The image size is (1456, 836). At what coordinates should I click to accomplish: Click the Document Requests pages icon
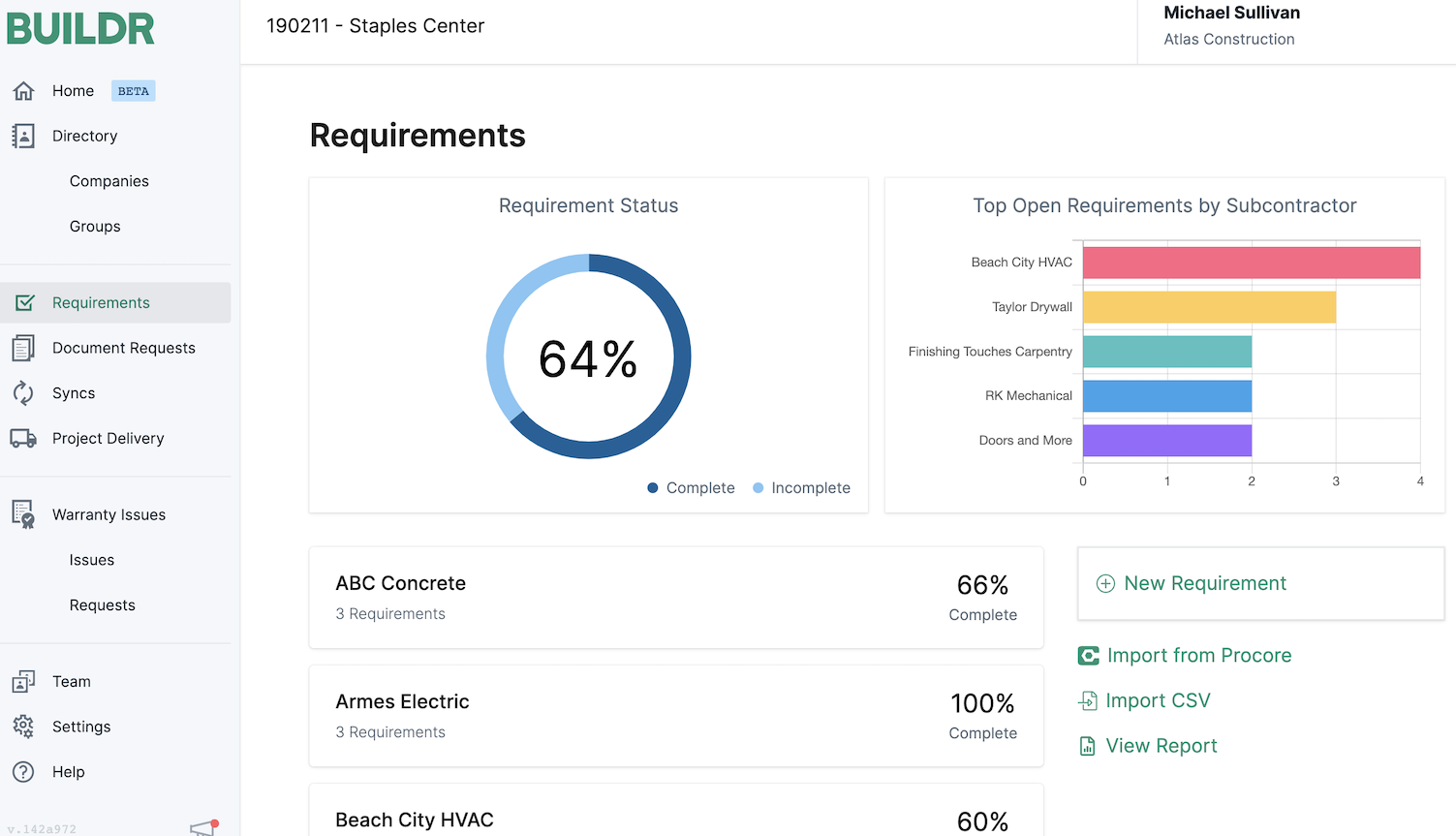(x=24, y=348)
